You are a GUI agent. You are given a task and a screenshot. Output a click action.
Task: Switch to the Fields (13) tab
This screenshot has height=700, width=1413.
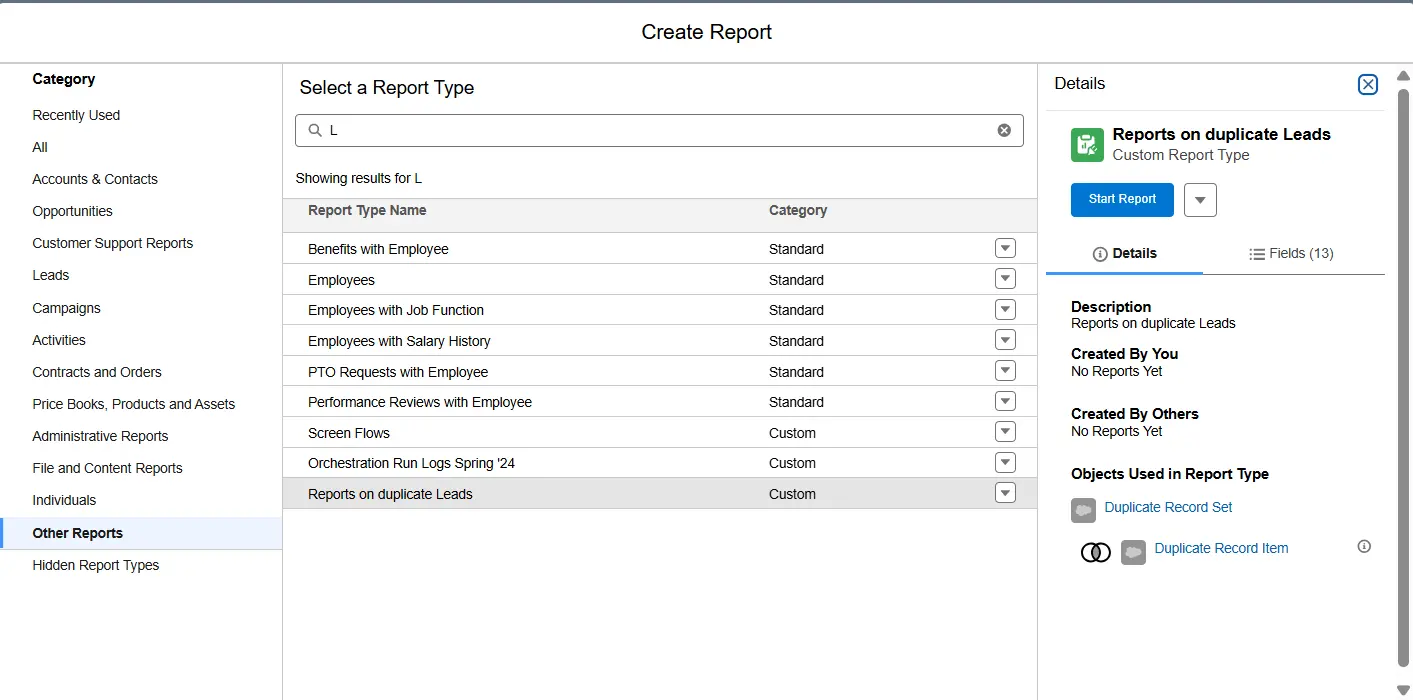[x=1291, y=253]
